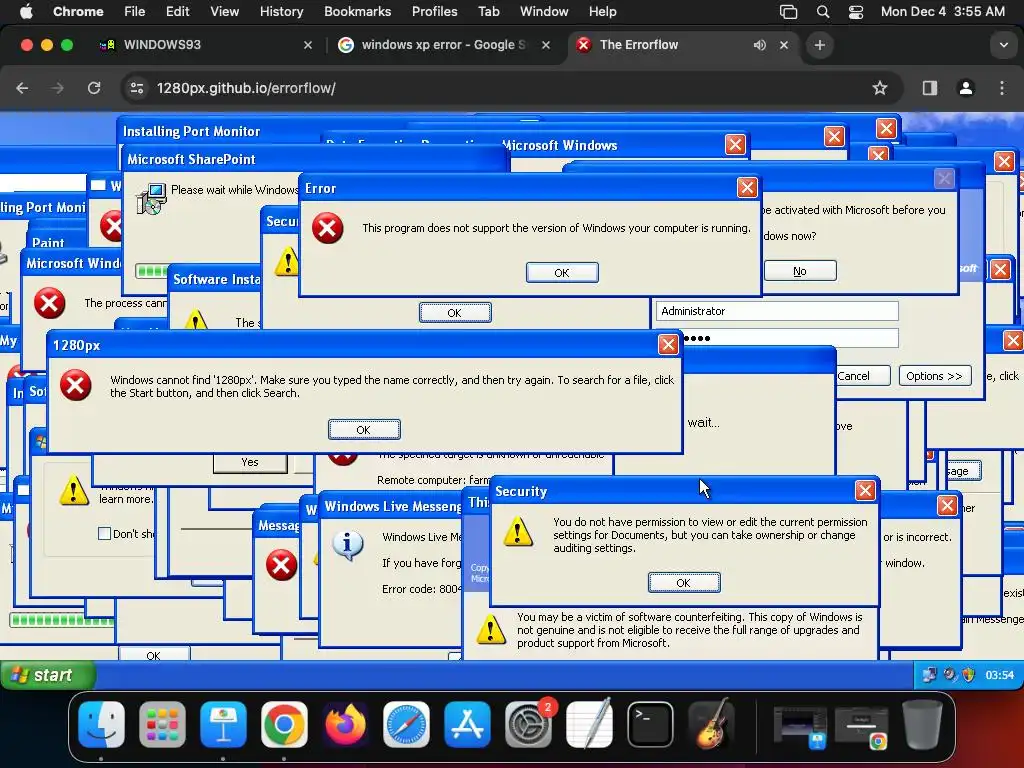Open App Store from the Dock
Viewport: 1024px width, 768px height.
coord(468,724)
